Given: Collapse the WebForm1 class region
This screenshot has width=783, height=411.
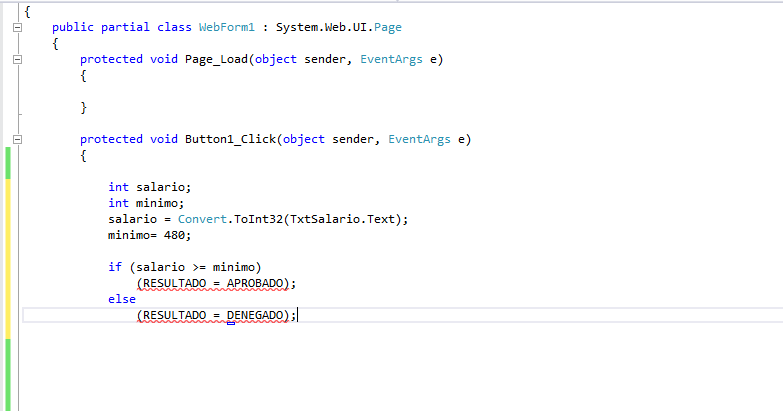Looking at the screenshot, I should pos(17,27).
